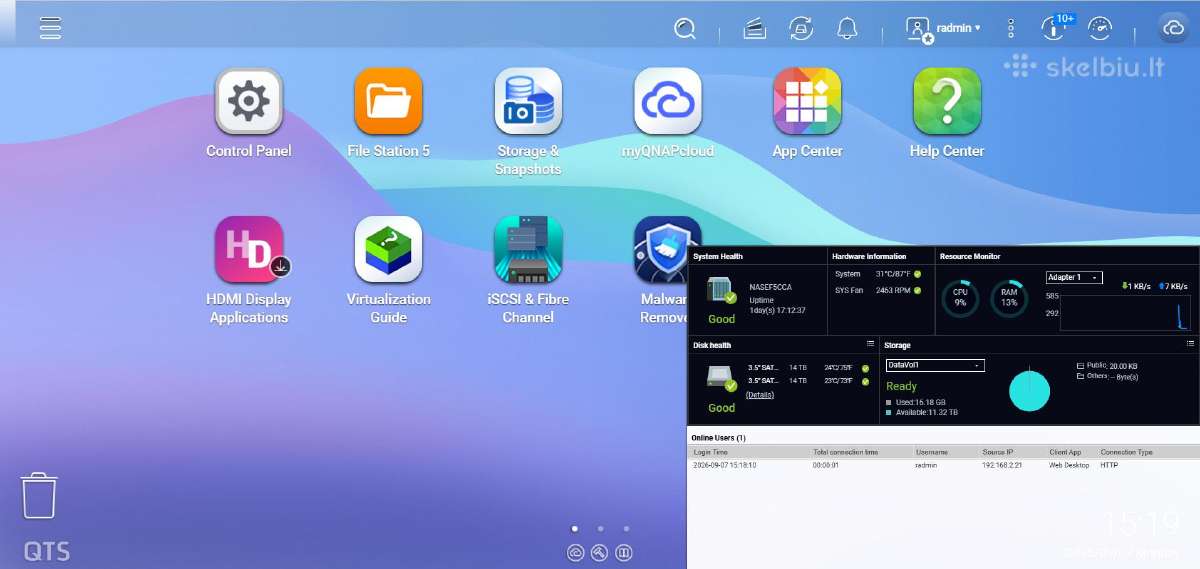Select the SYS Fan 2463 RPM row
This screenshot has width=1200, height=569.
click(x=878, y=290)
